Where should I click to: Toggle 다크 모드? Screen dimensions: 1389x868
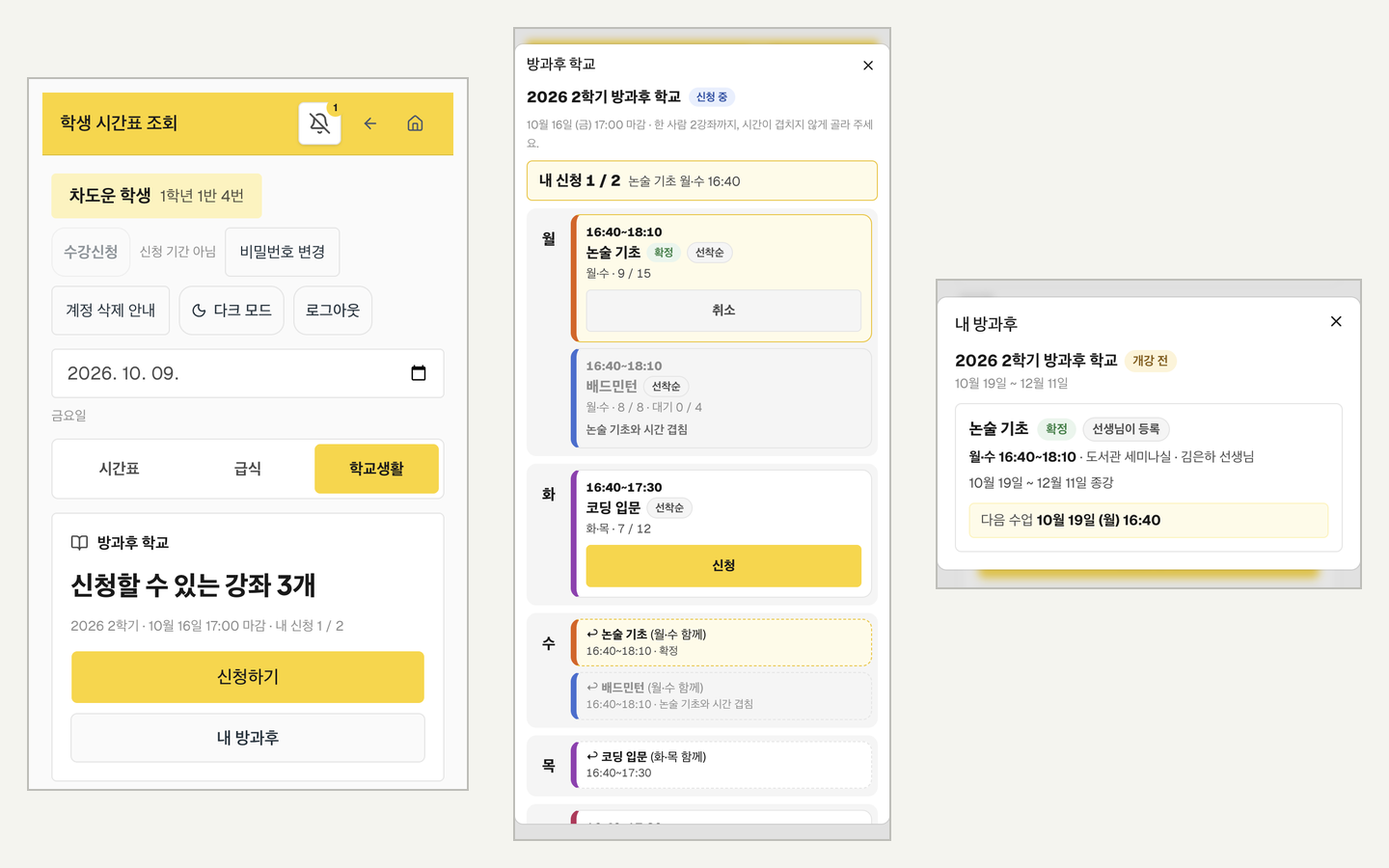tap(231, 311)
